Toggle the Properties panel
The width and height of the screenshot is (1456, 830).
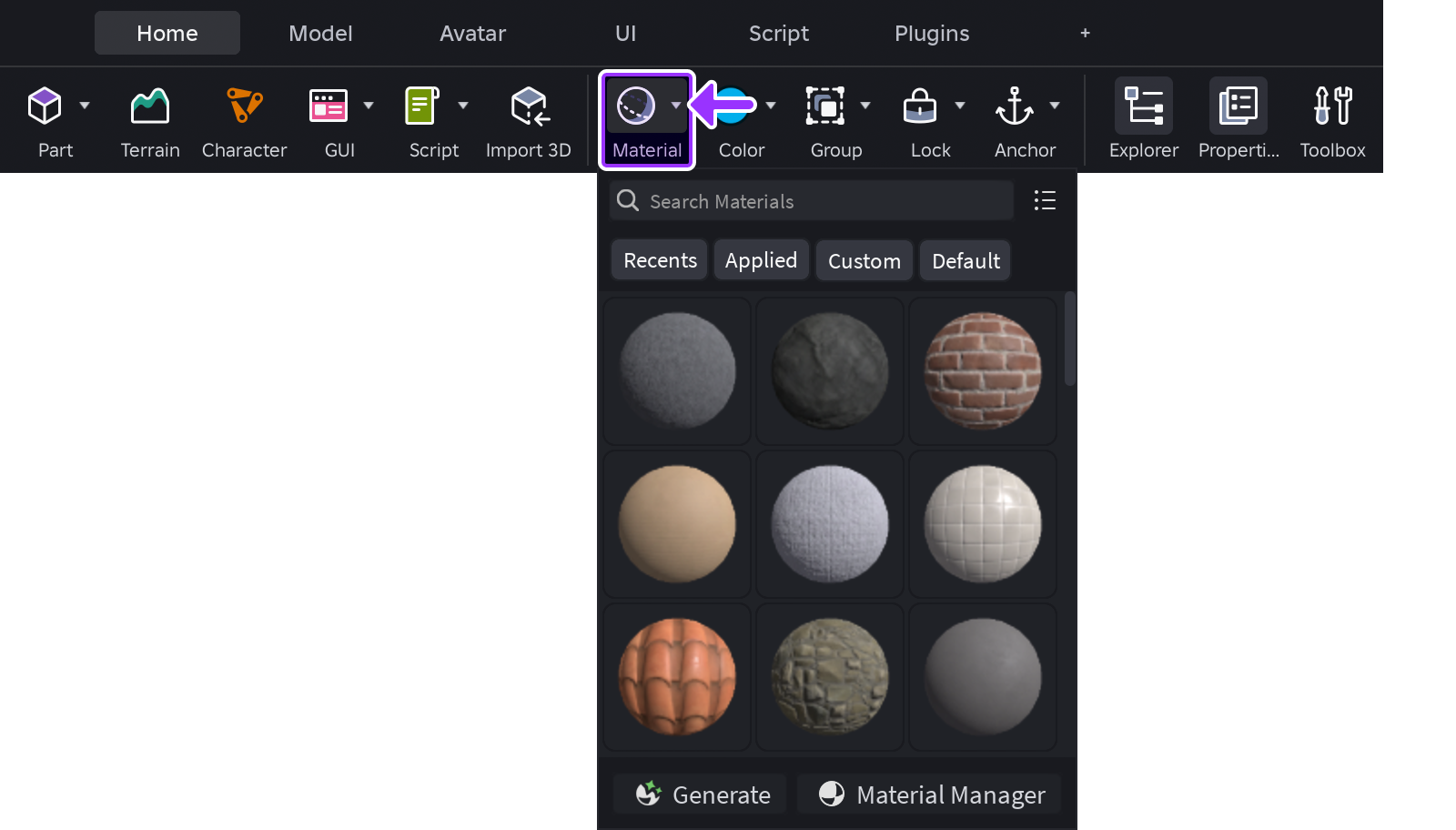click(x=1239, y=106)
